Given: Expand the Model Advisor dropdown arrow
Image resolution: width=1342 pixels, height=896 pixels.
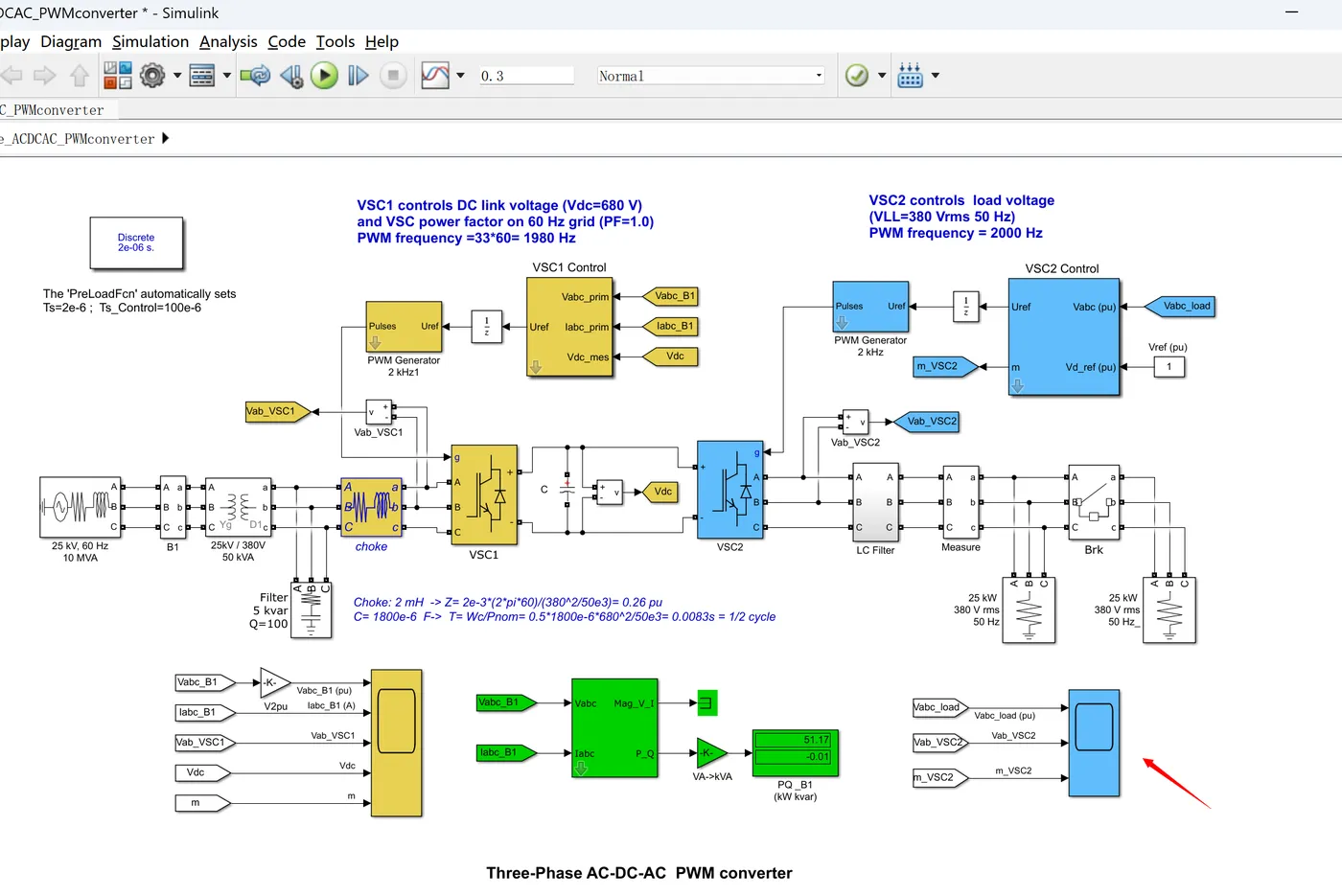Looking at the screenshot, I should tap(882, 76).
